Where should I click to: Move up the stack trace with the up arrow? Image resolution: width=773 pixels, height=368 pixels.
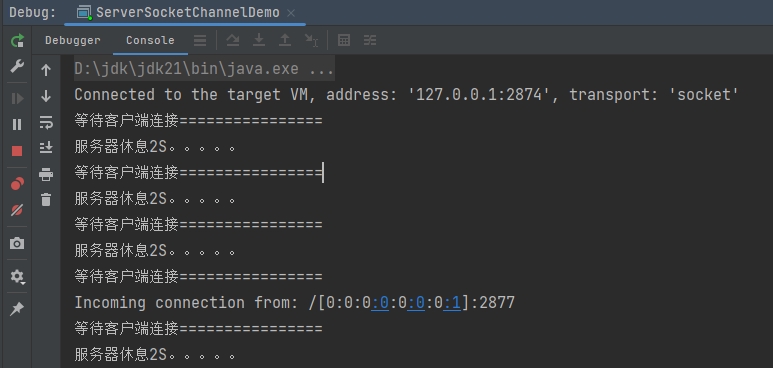pos(46,70)
